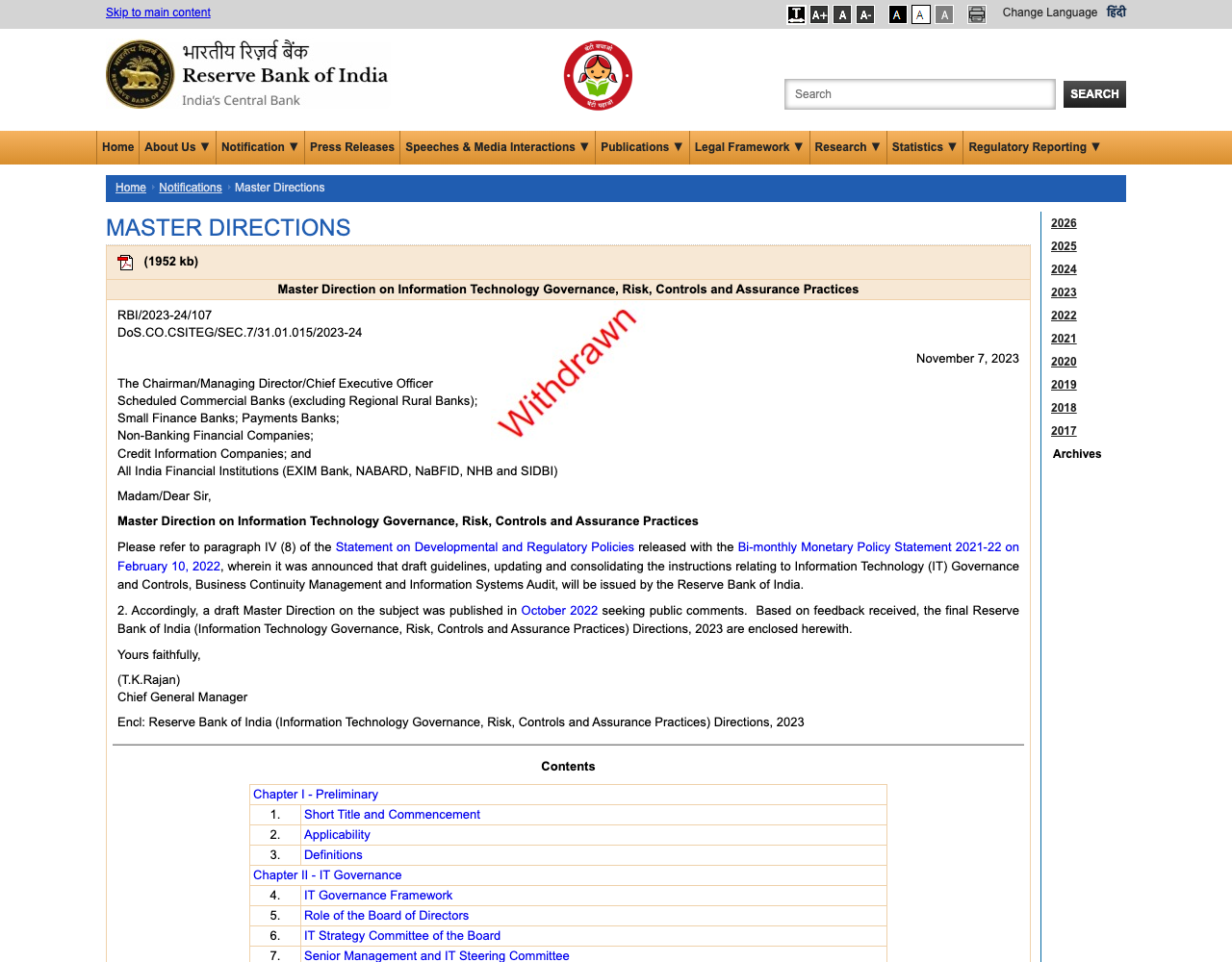Switch language to Hindi
This screenshot has height=962, width=1232.
click(x=1116, y=13)
